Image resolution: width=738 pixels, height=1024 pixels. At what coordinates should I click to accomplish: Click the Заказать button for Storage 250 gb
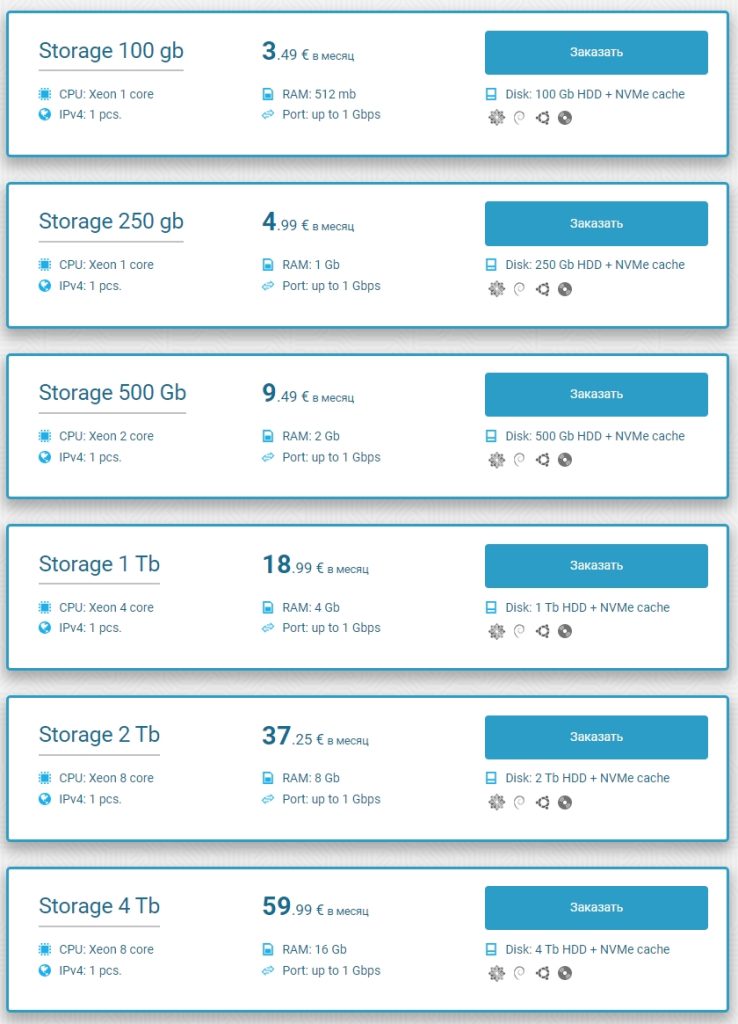pyautogui.click(x=596, y=223)
